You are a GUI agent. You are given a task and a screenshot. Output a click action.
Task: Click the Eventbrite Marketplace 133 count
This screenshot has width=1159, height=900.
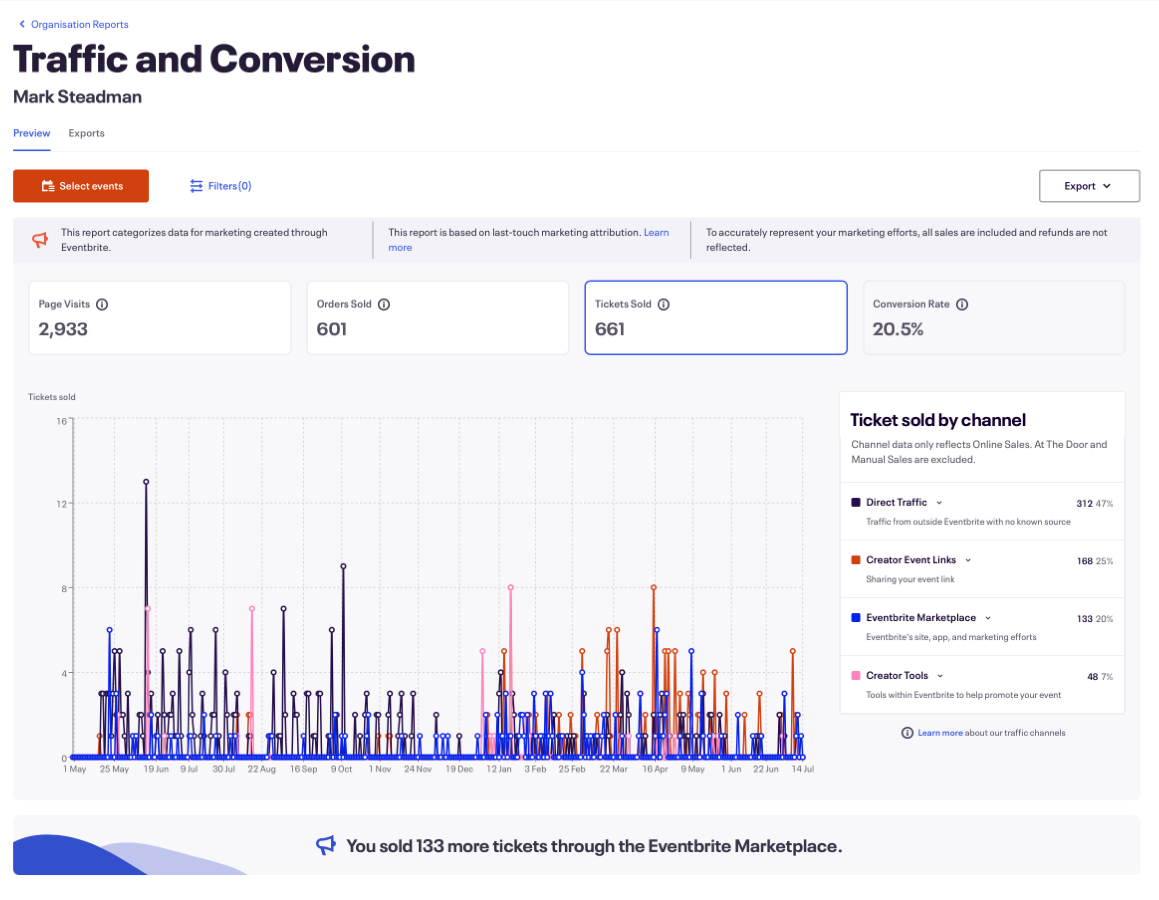coord(1085,619)
